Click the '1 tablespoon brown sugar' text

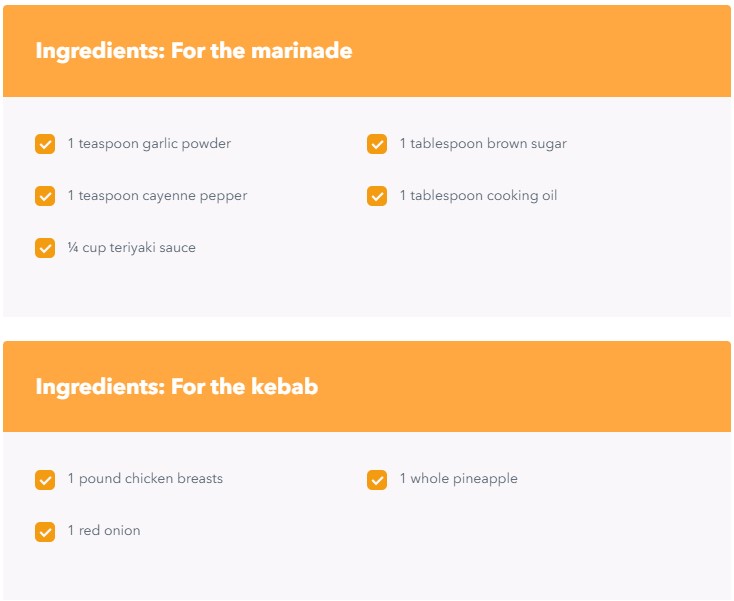483,144
